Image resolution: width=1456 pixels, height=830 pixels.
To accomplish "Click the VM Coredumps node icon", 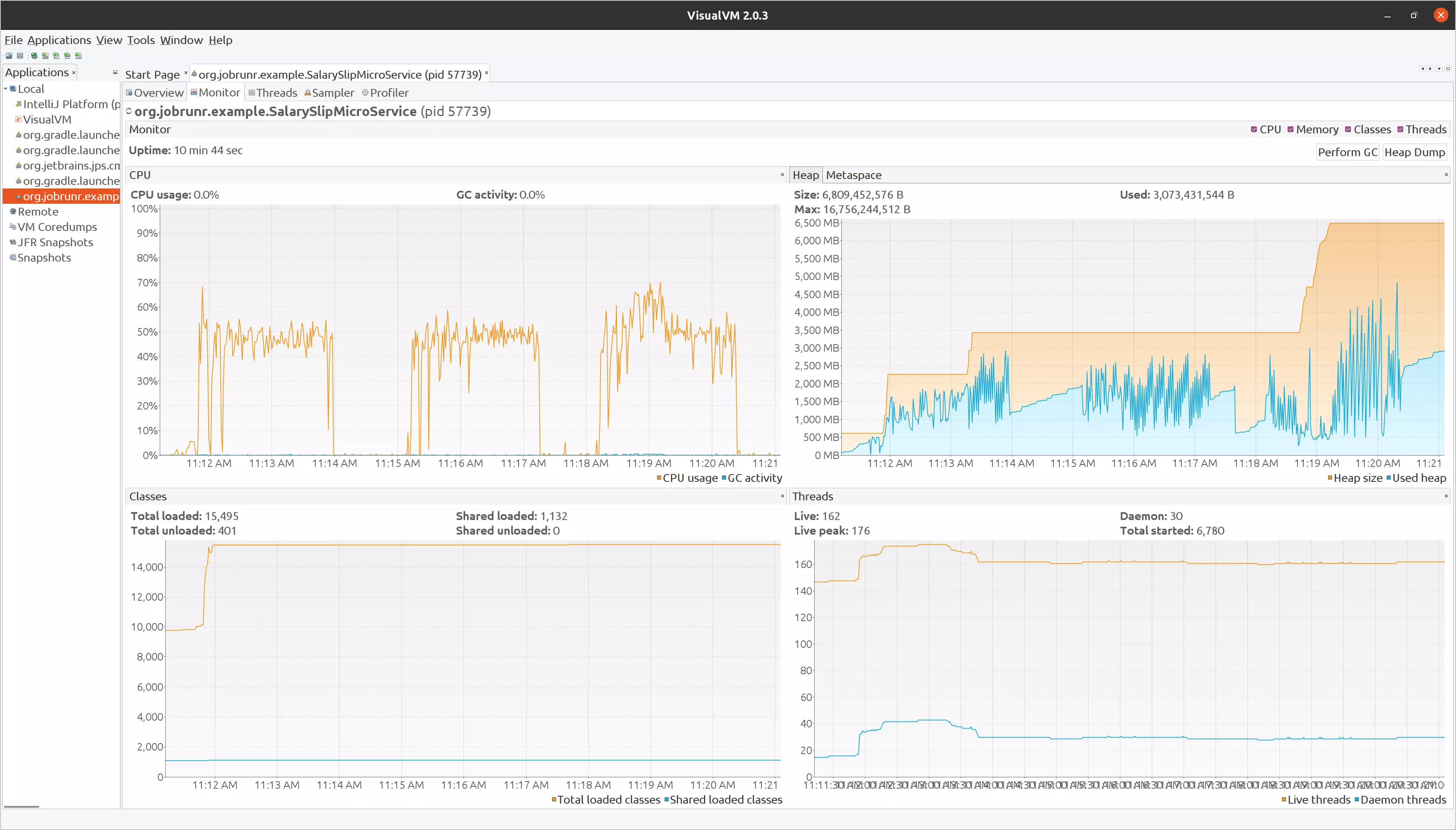I will (13, 227).
